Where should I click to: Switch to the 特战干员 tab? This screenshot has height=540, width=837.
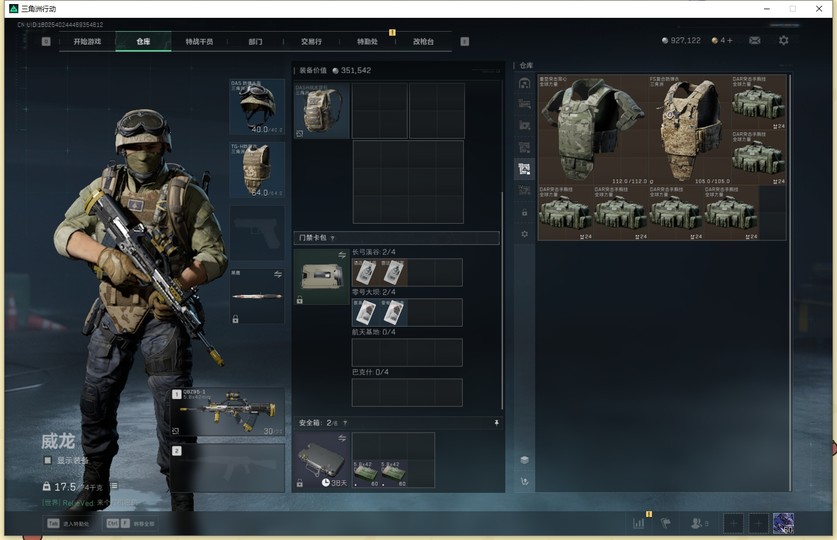(x=199, y=41)
